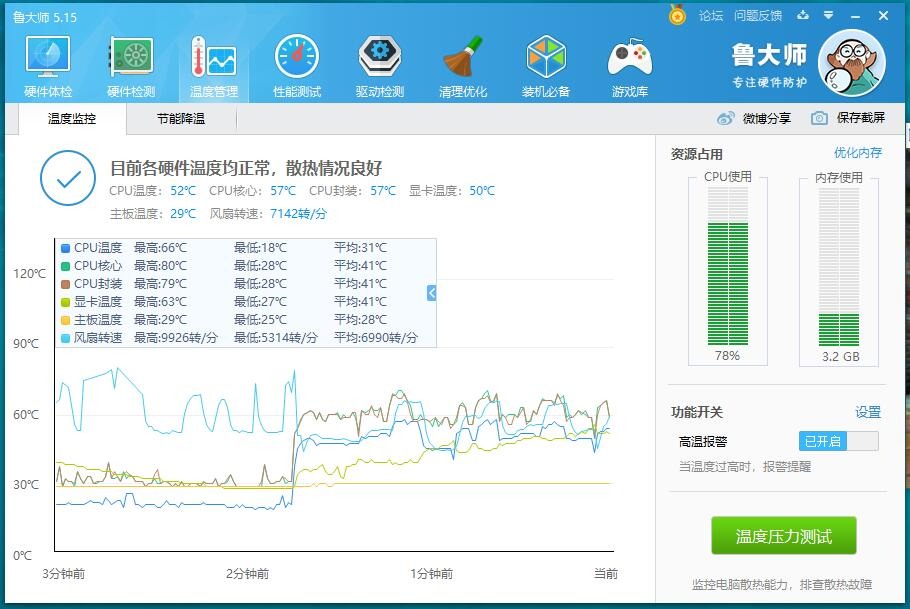This screenshot has height=609, width=910.
Task: Click the blue checkmark status circle
Action: pyautogui.click(x=68, y=178)
